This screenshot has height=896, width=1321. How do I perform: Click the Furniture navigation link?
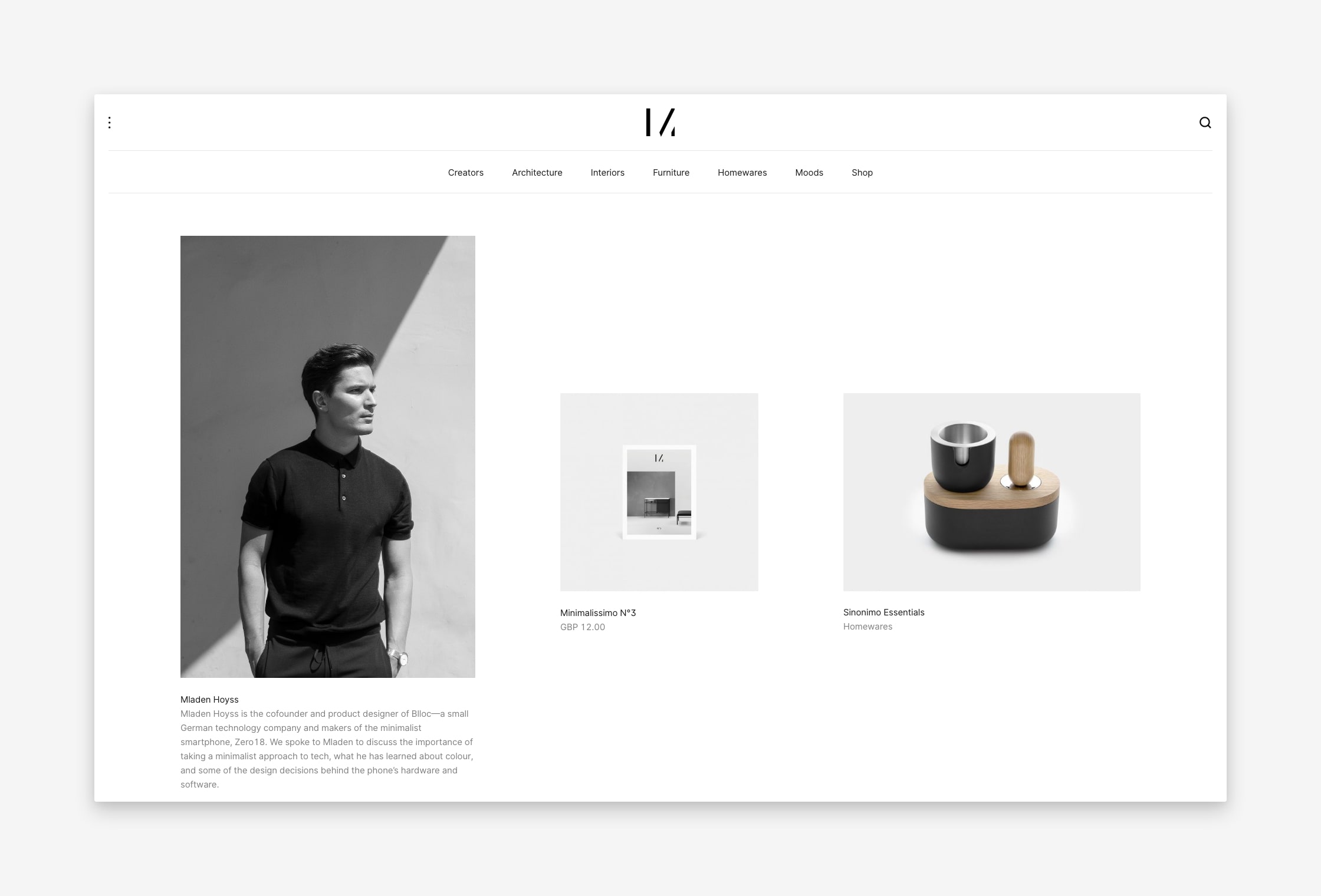(671, 172)
